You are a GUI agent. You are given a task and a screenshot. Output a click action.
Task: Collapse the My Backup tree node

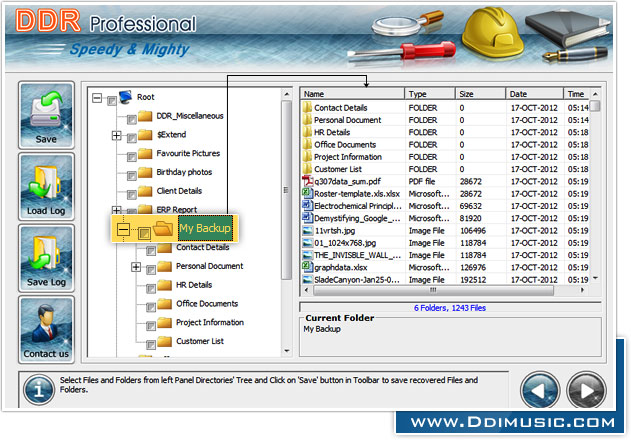click(123, 229)
